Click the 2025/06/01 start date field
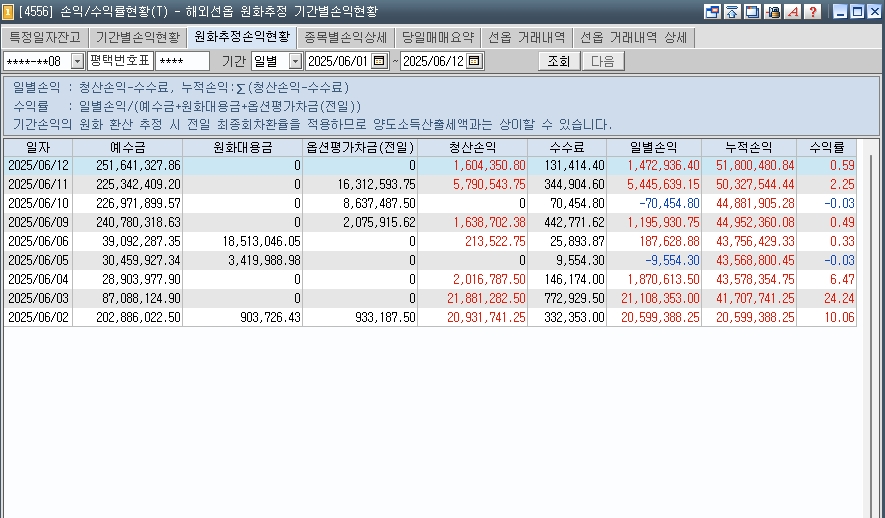The image size is (885, 518). pyautogui.click(x=338, y=61)
